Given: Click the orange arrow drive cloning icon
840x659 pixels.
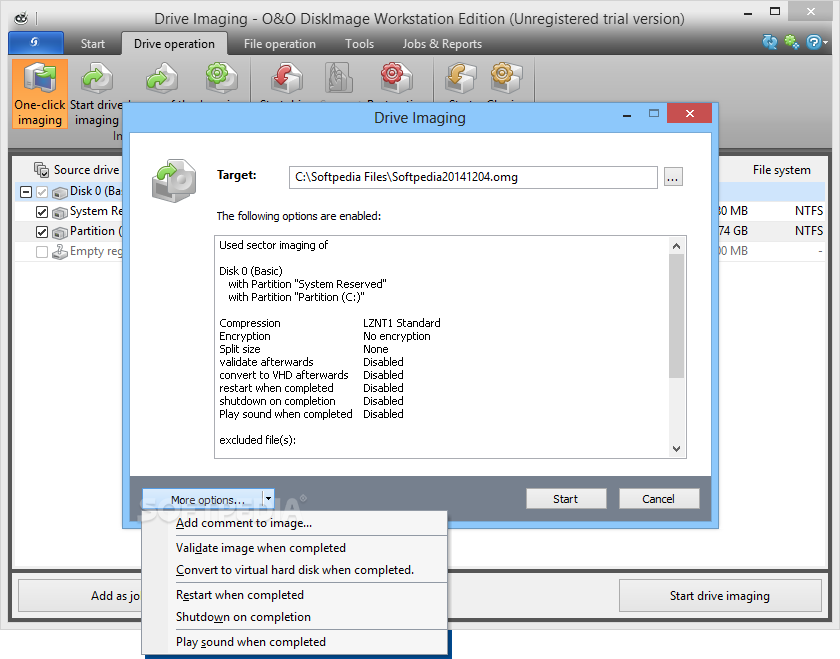Looking at the screenshot, I should point(460,78).
